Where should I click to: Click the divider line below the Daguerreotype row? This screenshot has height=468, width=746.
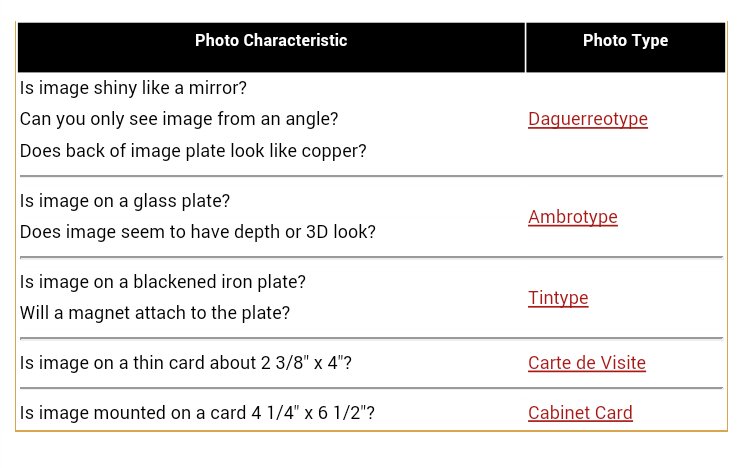click(x=371, y=176)
